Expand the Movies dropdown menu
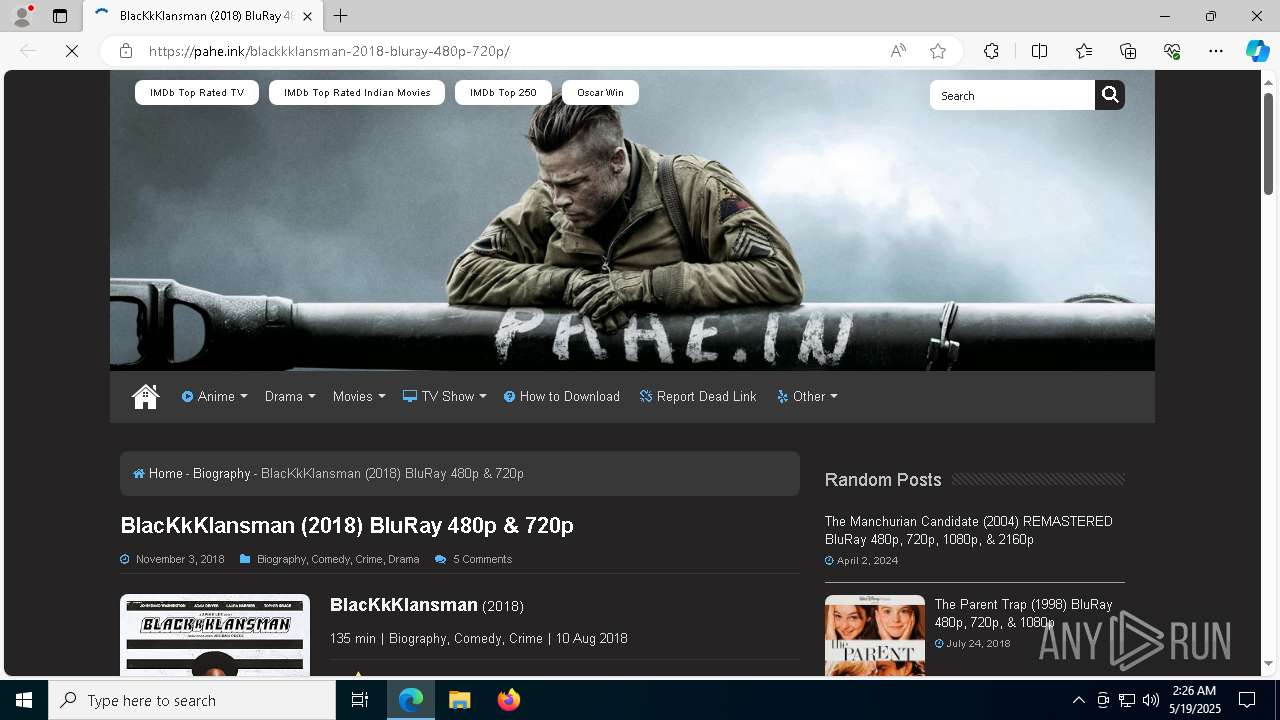The width and height of the screenshot is (1280, 720). click(359, 397)
